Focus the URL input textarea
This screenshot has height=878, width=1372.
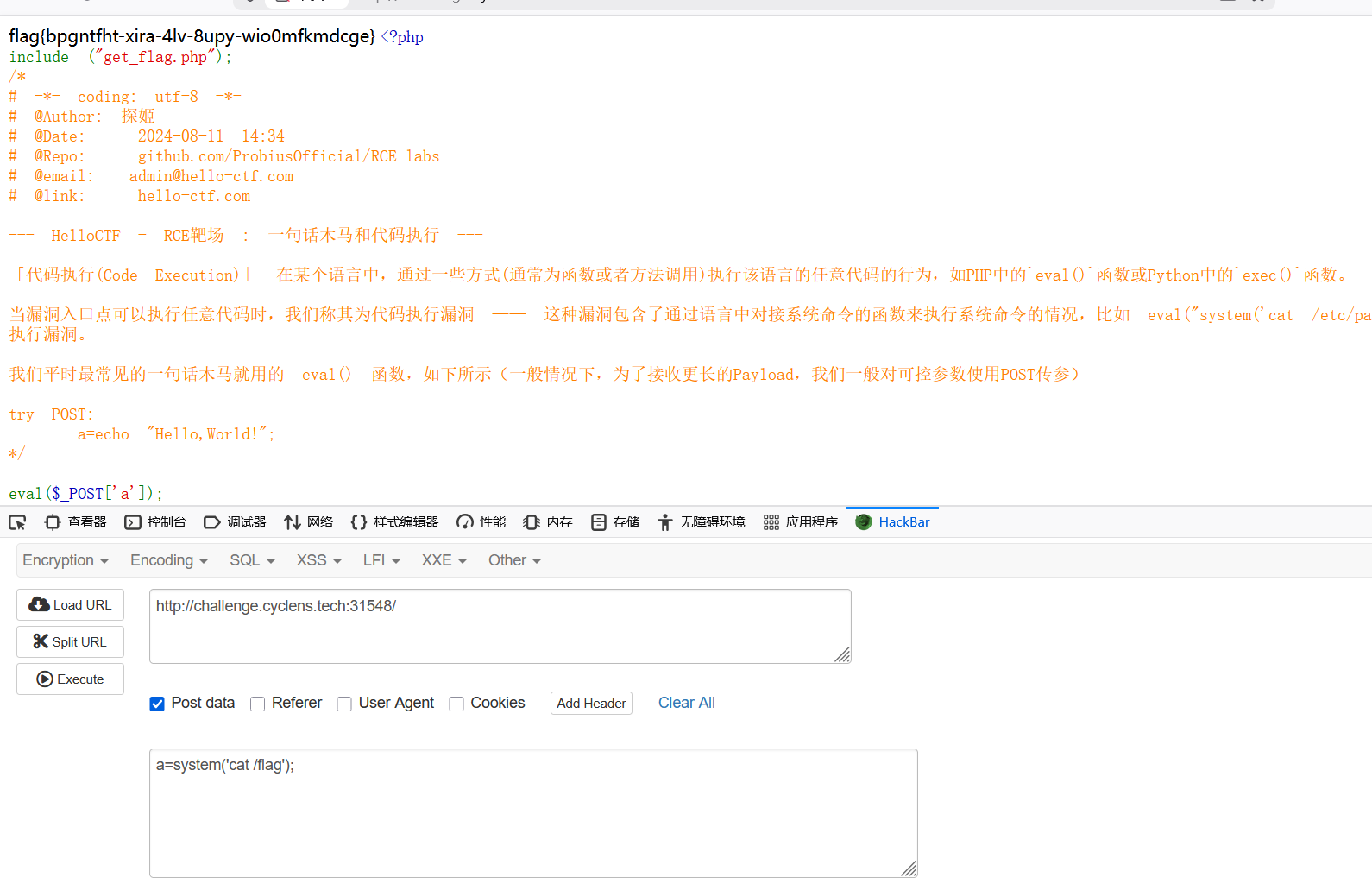click(500, 626)
